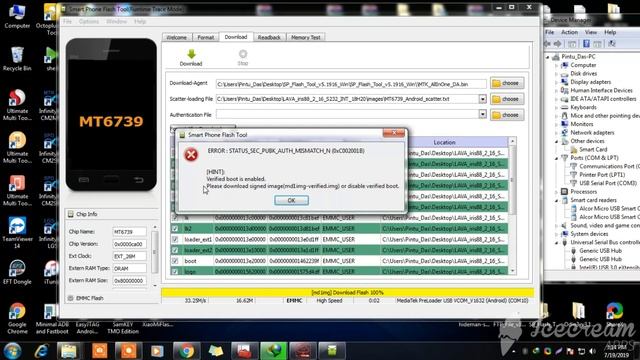Click the Authentication File input field
Image resolution: width=640 pixels, height=360 pixels.
click(x=347, y=115)
